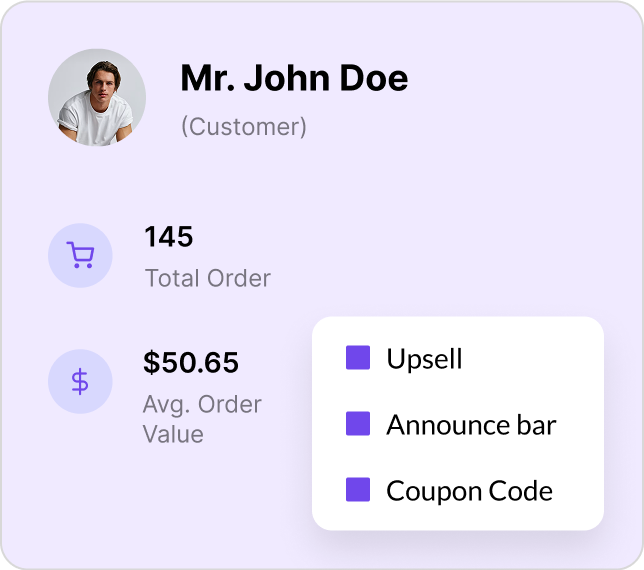644x570 pixels.
Task: Click the word "Value" under Avg. Order
Action: pyautogui.click(x=173, y=435)
